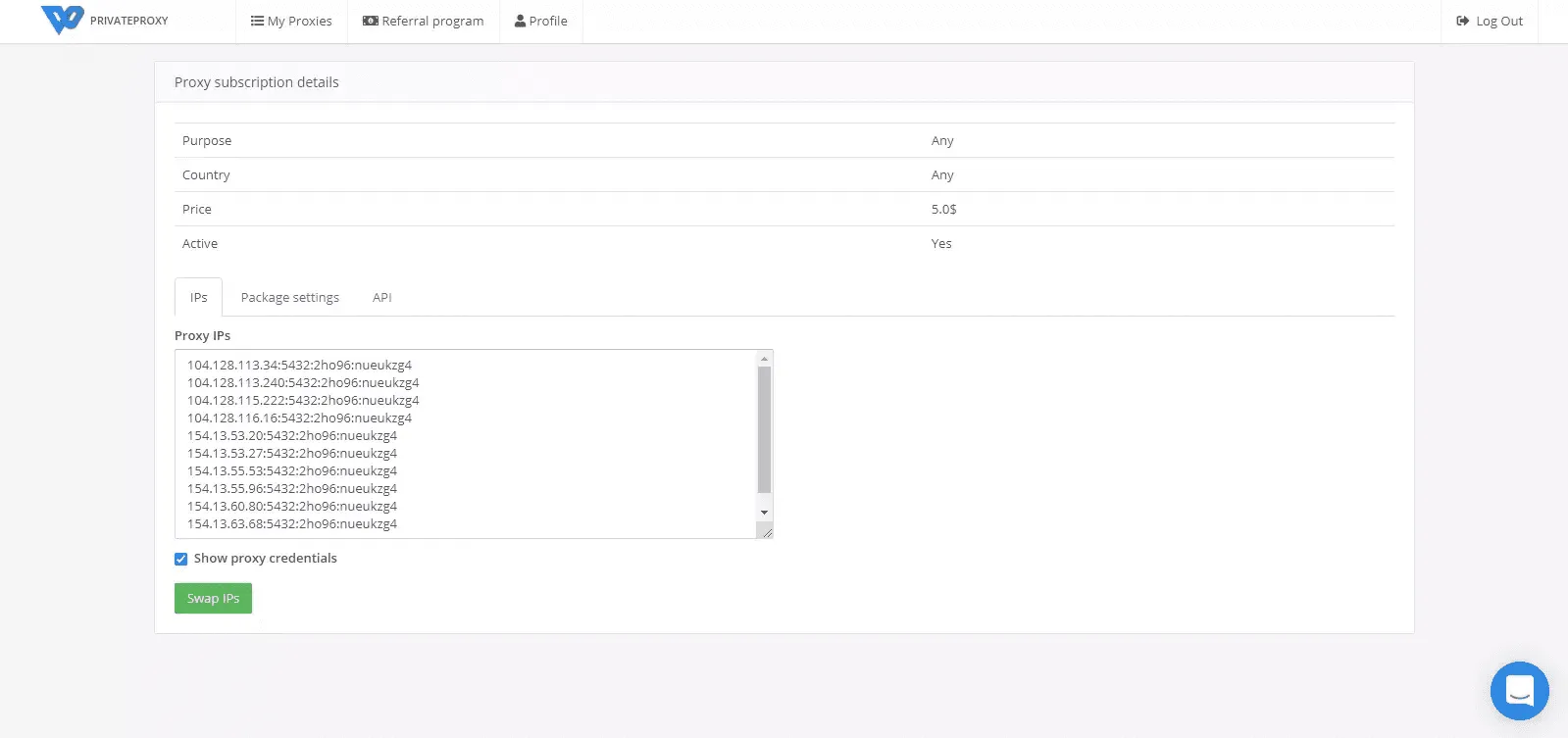Image resolution: width=1568 pixels, height=738 pixels.
Task: Go to the Profile page
Action: [x=541, y=21]
